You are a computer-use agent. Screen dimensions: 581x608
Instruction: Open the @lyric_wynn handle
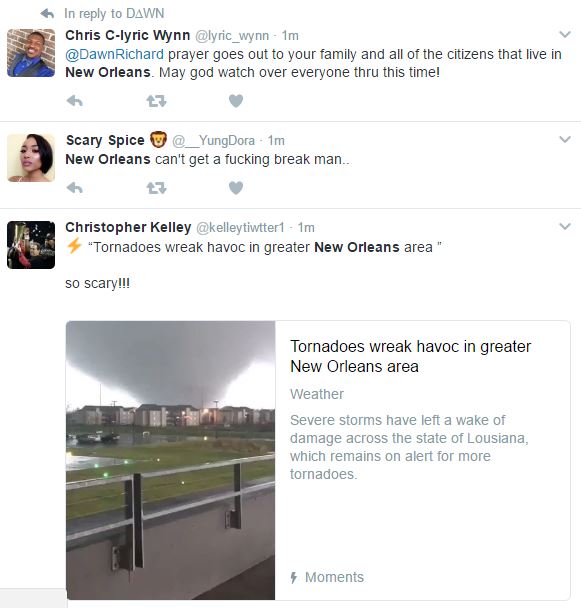coord(232,36)
